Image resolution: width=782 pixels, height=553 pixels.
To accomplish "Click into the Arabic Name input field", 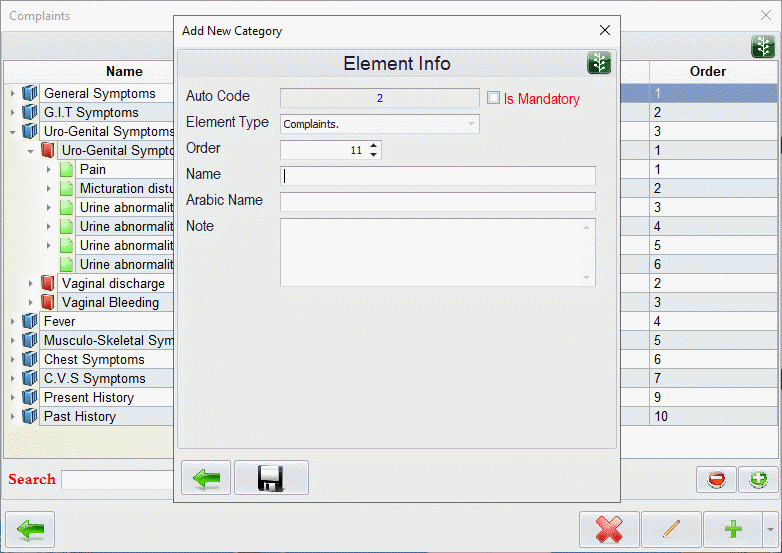I will click(x=438, y=201).
